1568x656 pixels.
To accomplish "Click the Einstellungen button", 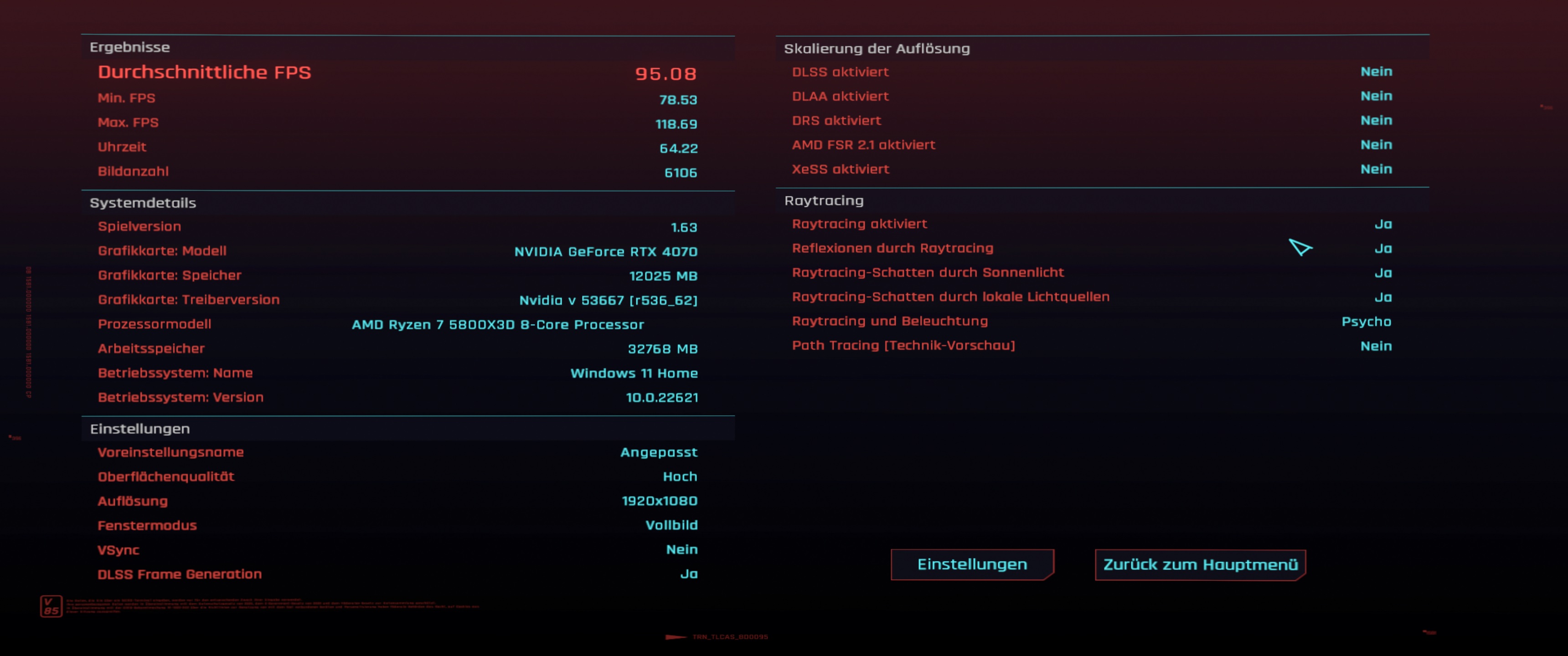I will 971,564.
